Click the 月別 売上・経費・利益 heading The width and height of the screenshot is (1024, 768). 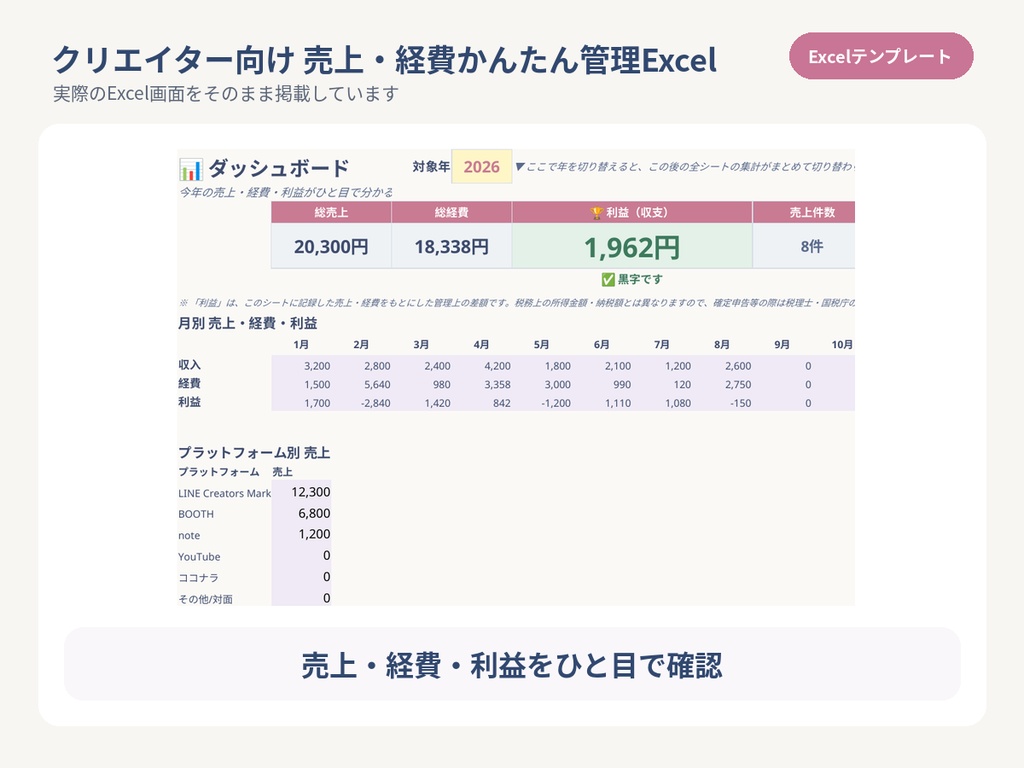[248, 323]
